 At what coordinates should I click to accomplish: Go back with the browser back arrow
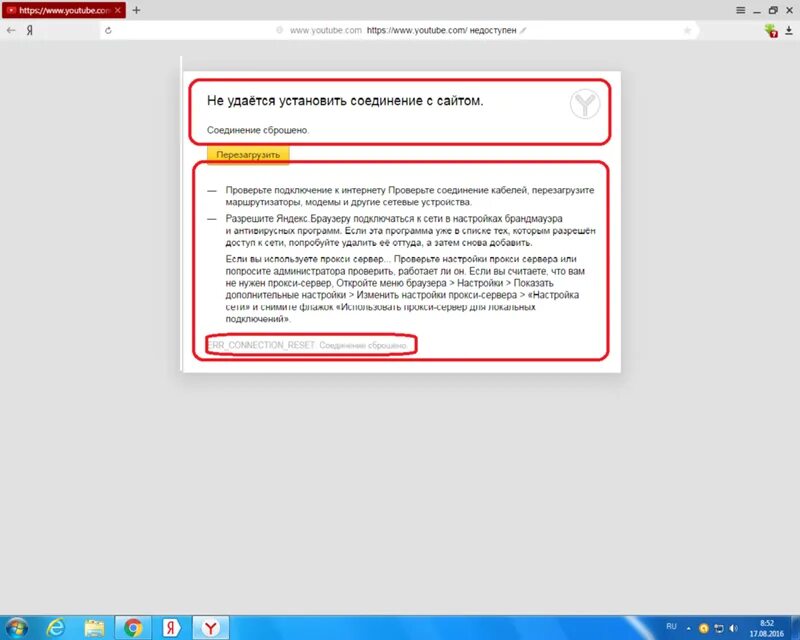tap(11, 31)
